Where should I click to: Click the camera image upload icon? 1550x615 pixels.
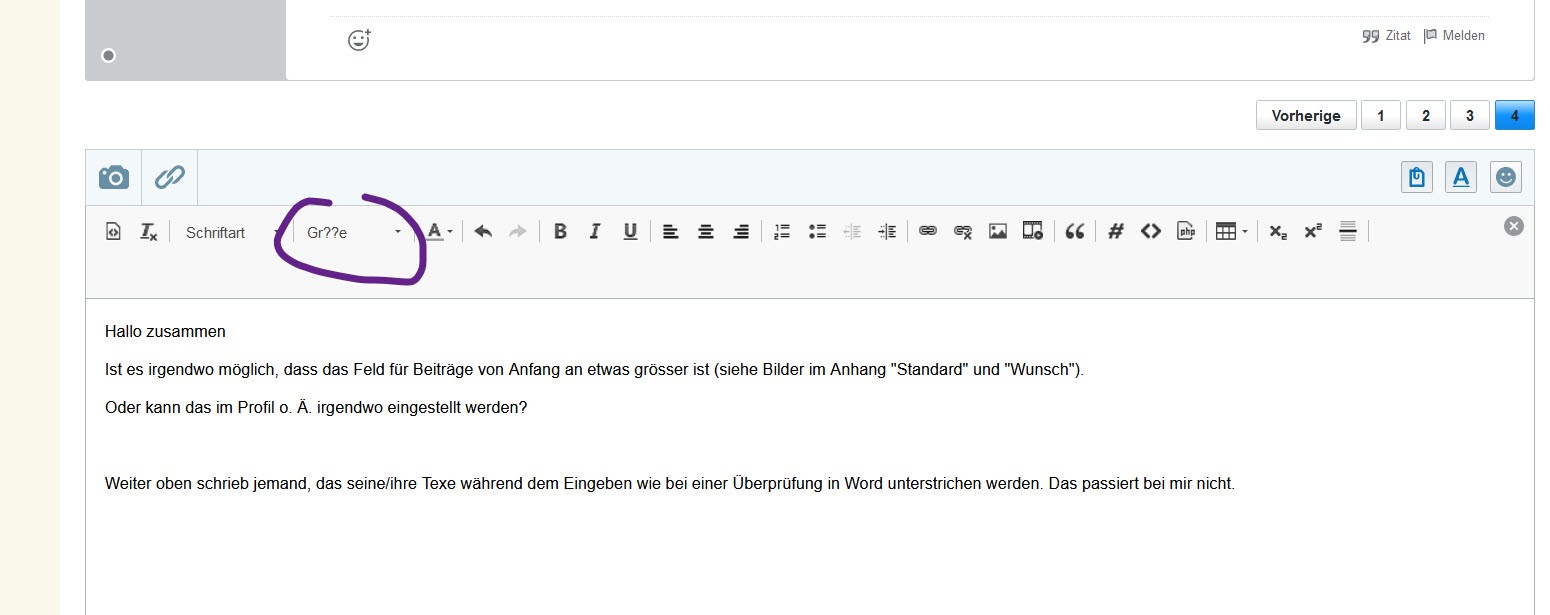pyautogui.click(x=114, y=177)
